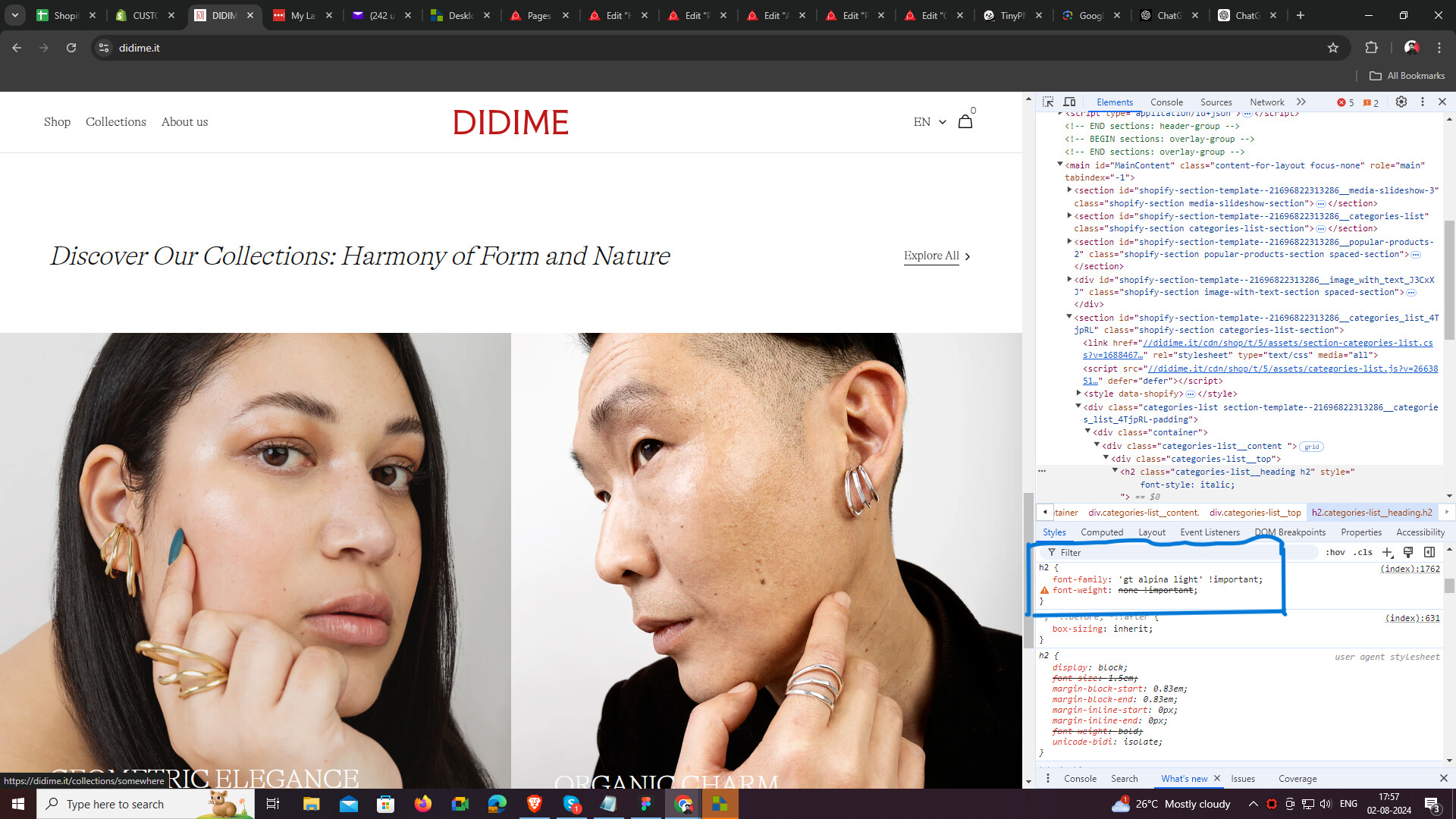Open Chrome profile avatar
The image size is (1456, 819).
coord(1411,48)
